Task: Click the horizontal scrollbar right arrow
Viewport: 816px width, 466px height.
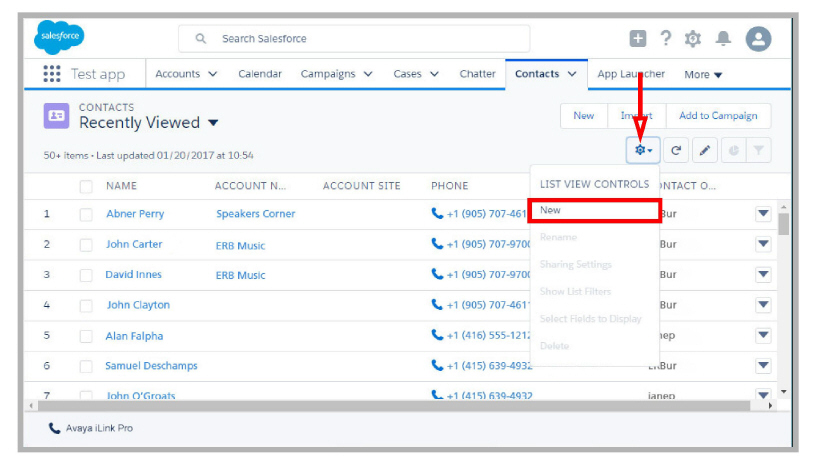Action: (771, 405)
